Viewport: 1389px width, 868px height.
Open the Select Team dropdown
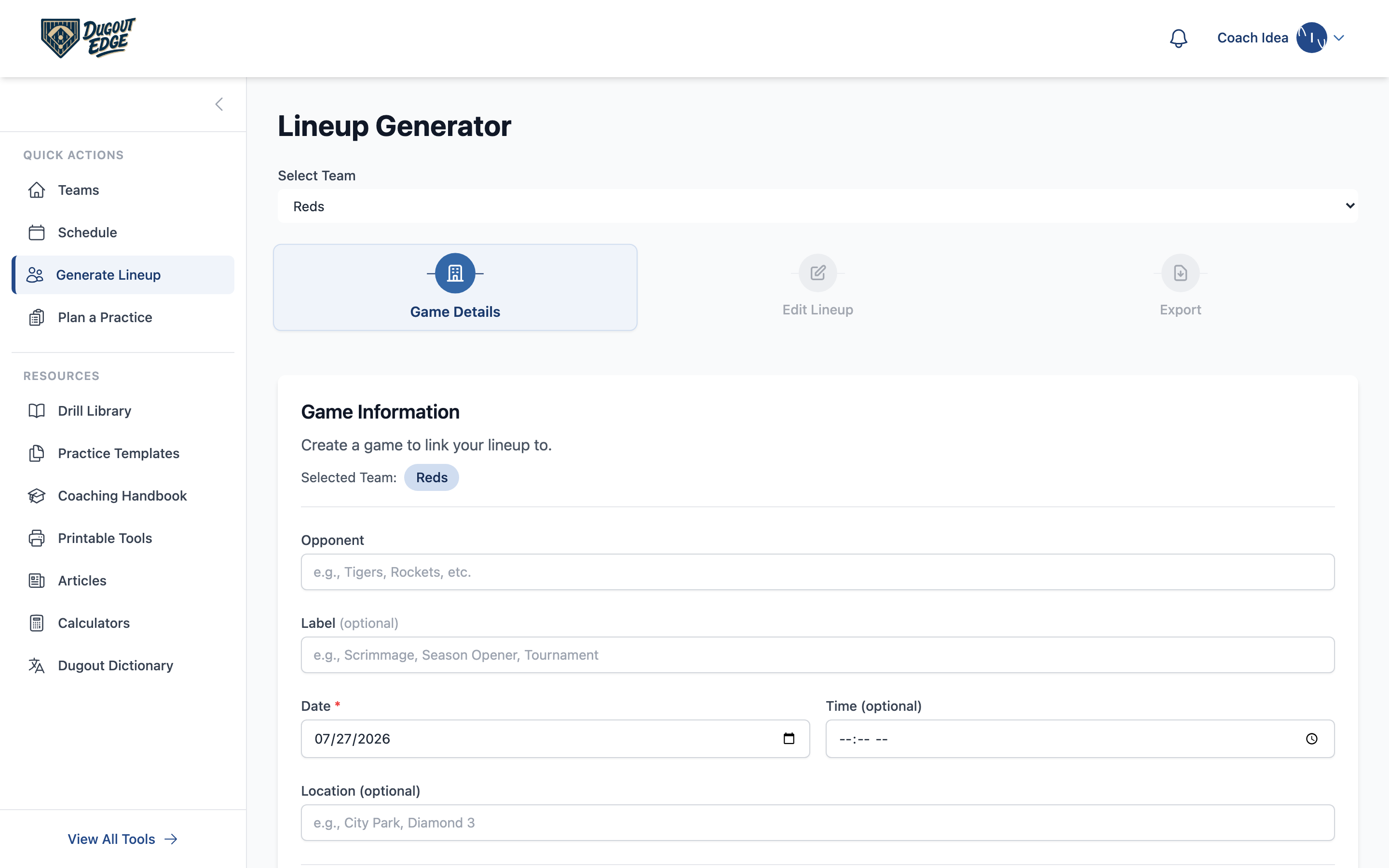click(818, 206)
